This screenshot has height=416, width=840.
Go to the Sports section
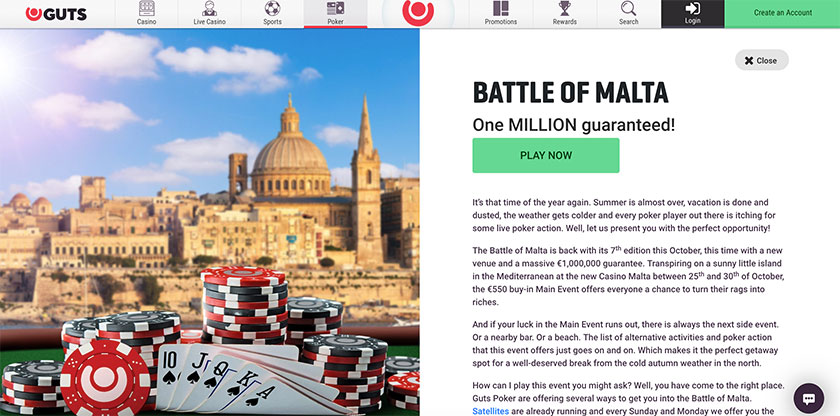tap(272, 14)
